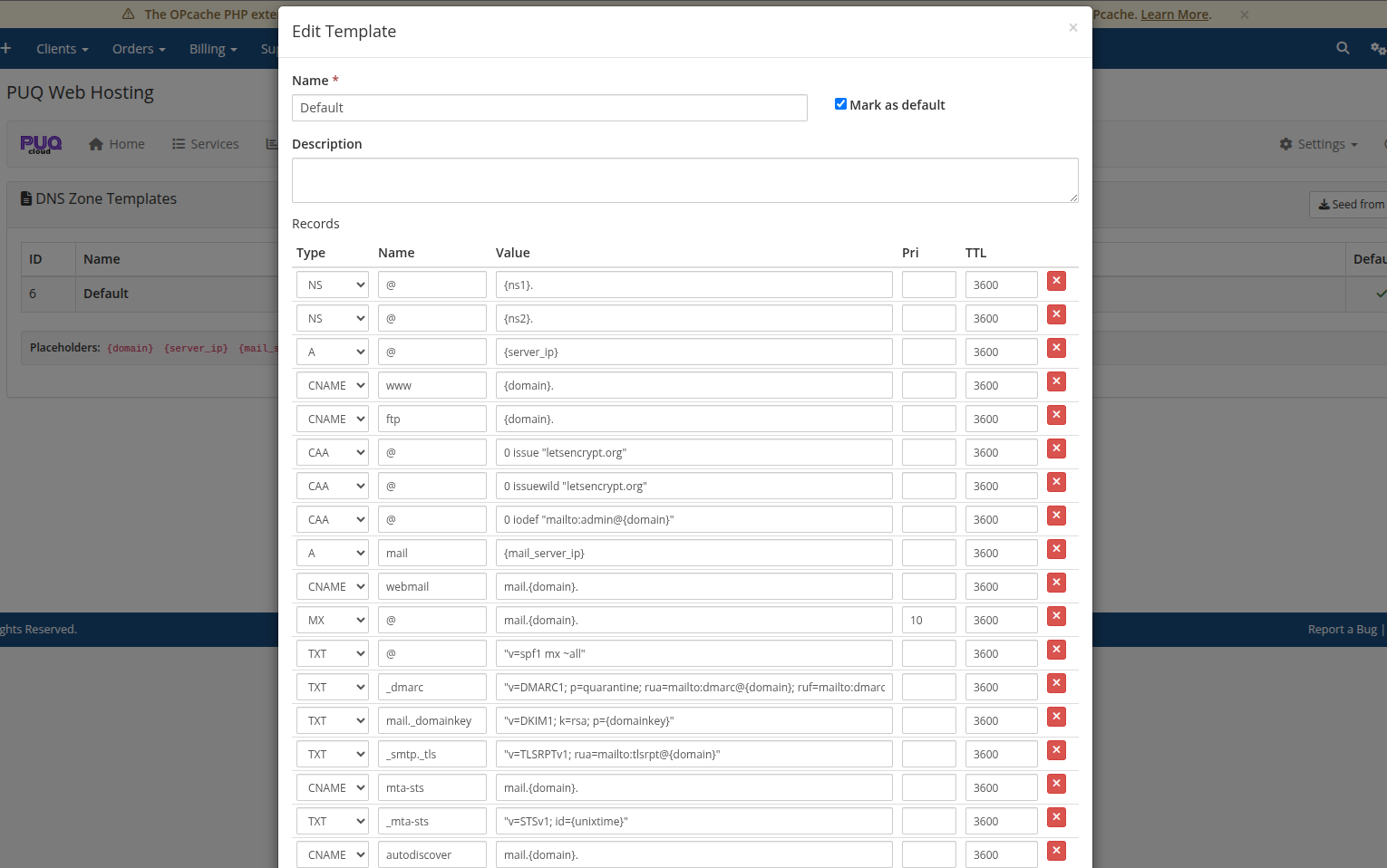This screenshot has width=1387, height=868.
Task: Delete the ftp CNAME record
Action: tap(1056, 415)
